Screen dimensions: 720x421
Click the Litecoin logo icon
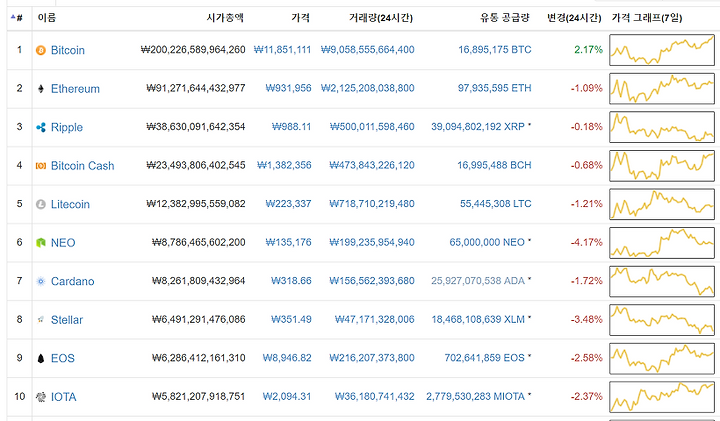[41, 204]
